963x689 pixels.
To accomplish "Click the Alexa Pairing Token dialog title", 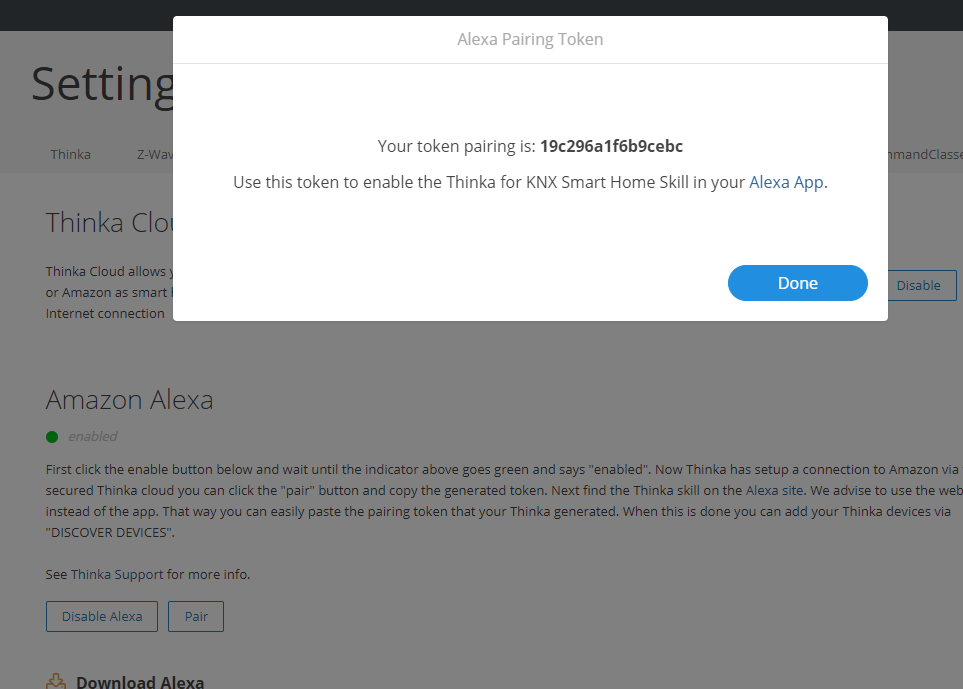I will click(530, 39).
